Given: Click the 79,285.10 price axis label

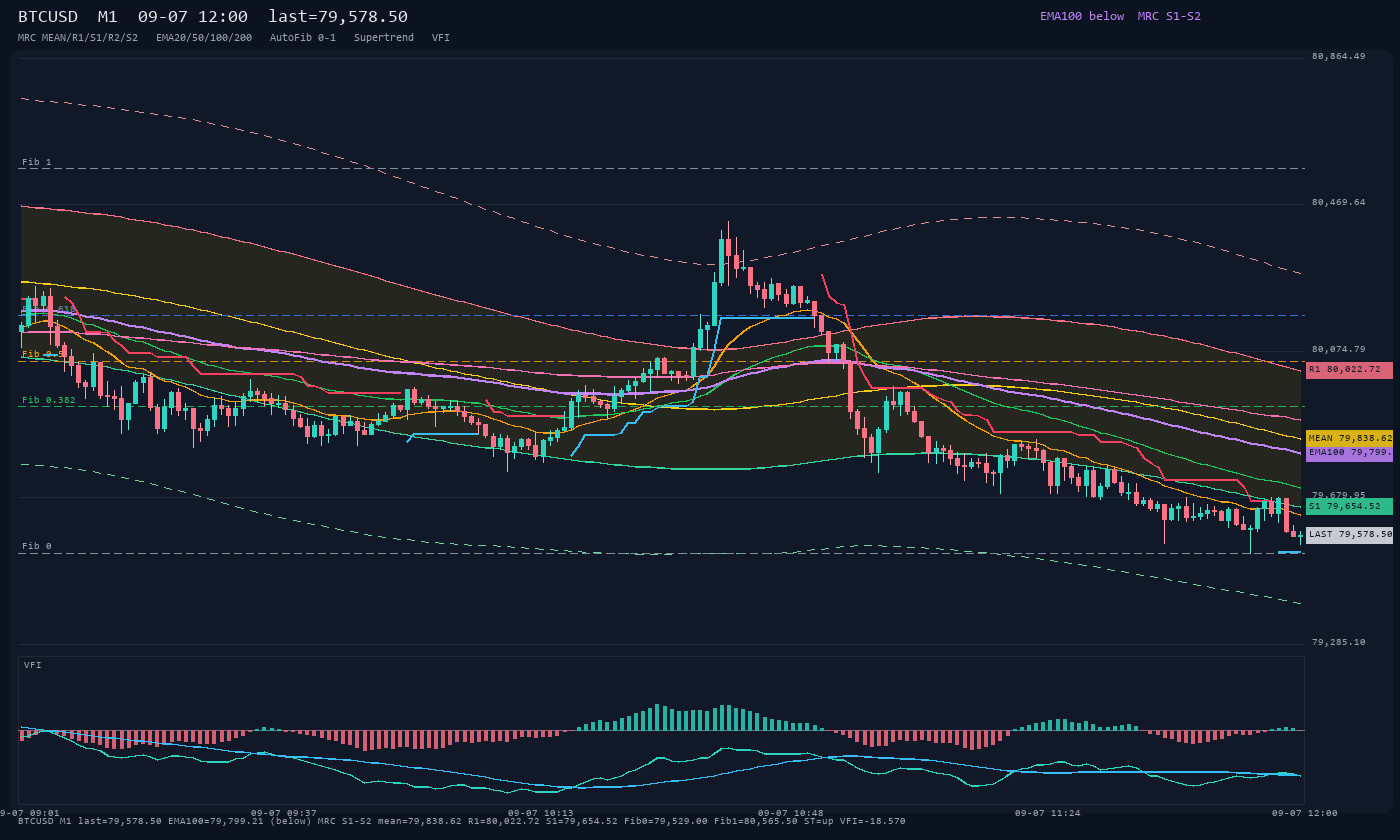Looking at the screenshot, I should tap(1338, 642).
